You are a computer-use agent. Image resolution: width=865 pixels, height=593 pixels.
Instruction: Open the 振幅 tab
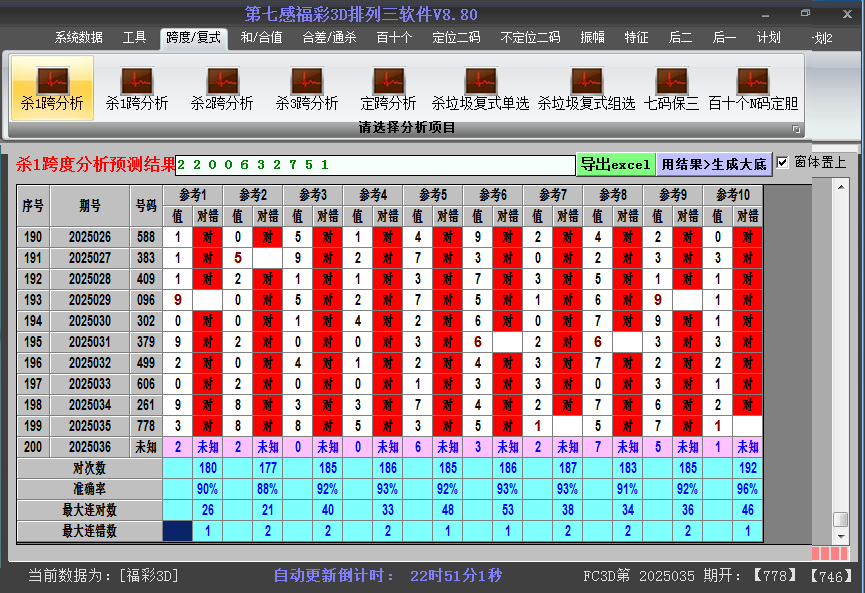coord(592,38)
